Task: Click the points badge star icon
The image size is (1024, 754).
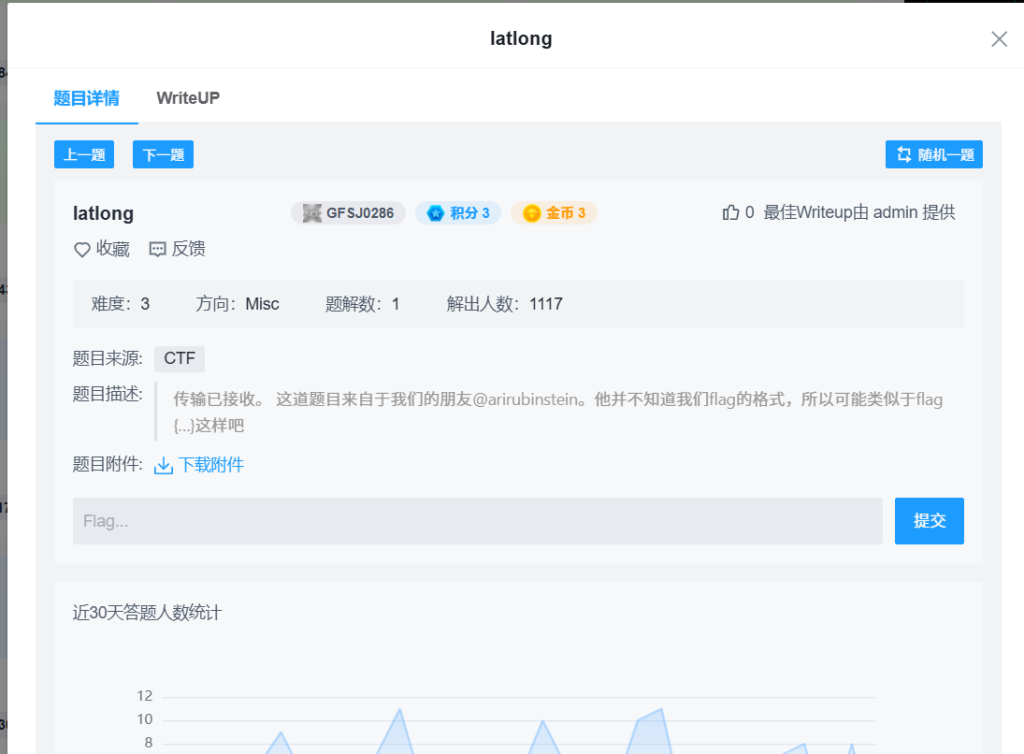Action: [435, 213]
